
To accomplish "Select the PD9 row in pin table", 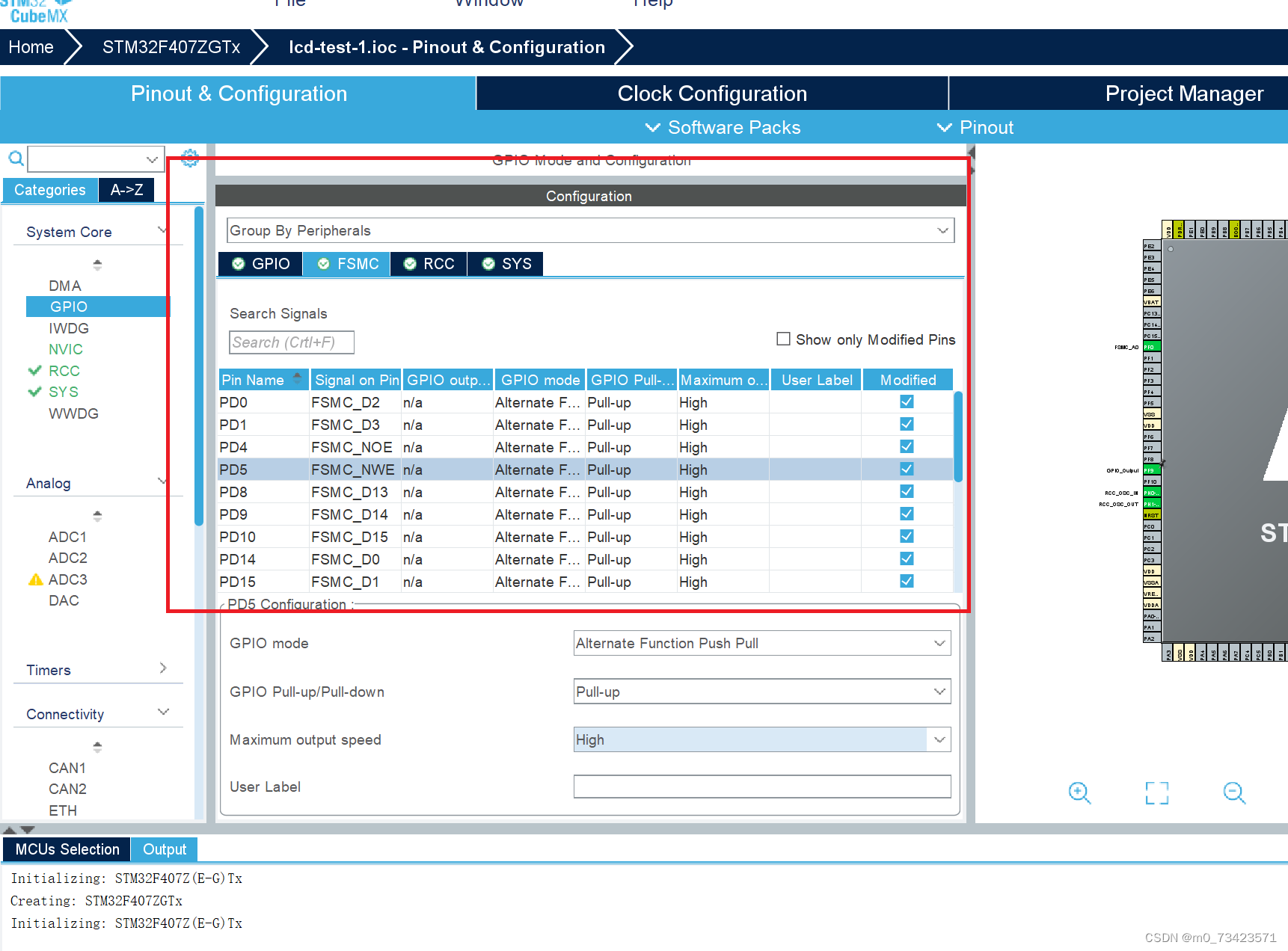I will 586,514.
